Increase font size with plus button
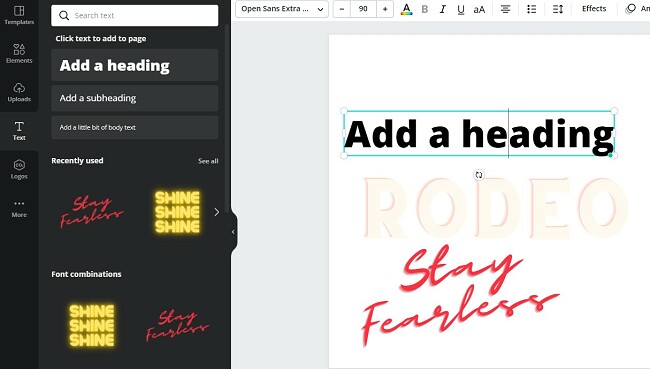This screenshot has height=369, width=650. tap(385, 9)
